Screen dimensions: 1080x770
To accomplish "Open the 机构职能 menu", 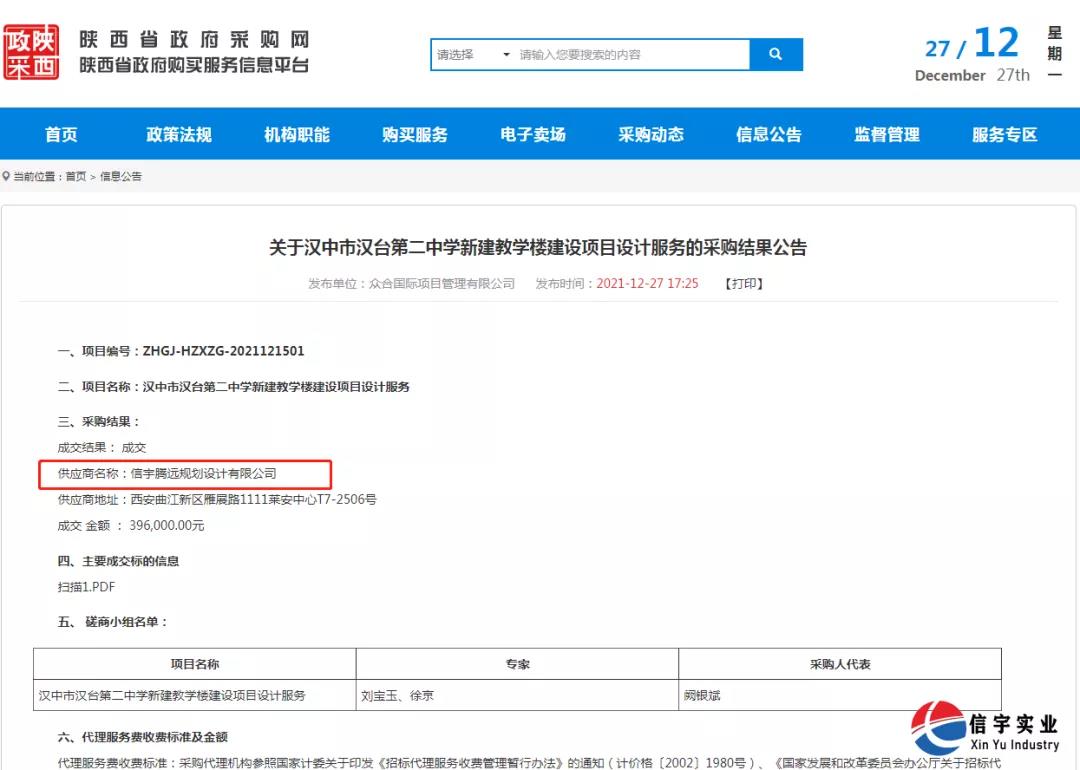I will point(295,133).
